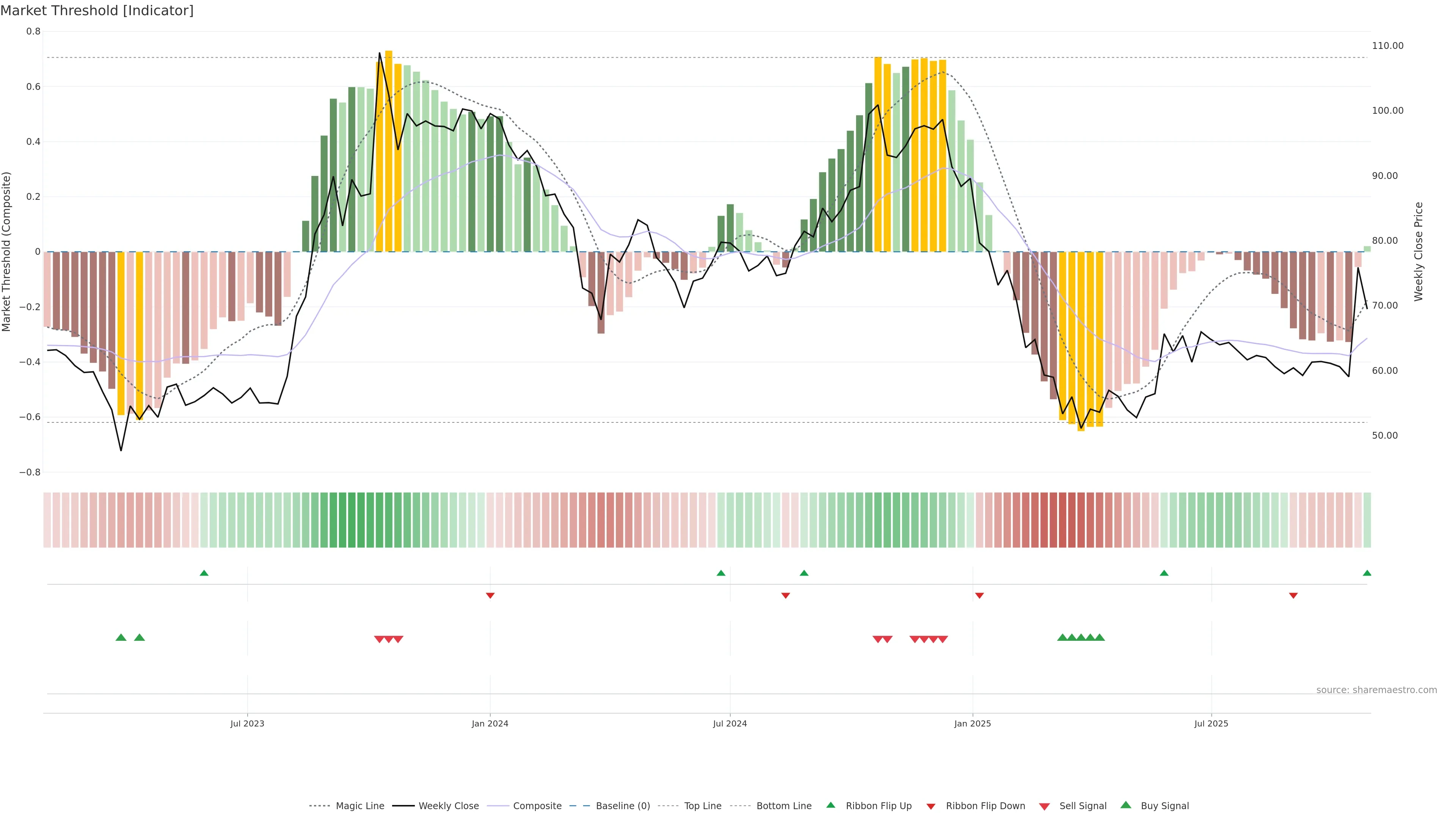The width and height of the screenshot is (1456, 819).
Task: Click the sharemaestro.com source text
Action: click(x=1376, y=690)
